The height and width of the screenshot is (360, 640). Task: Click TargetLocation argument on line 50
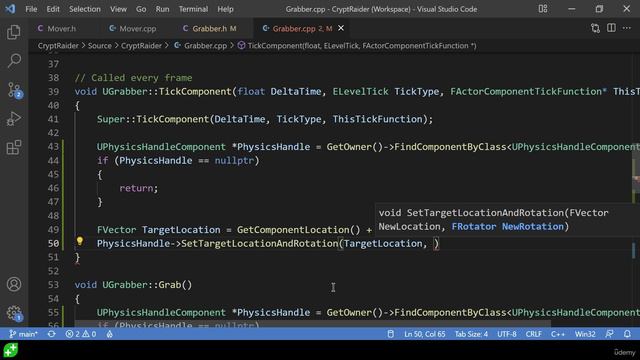tap(382, 244)
